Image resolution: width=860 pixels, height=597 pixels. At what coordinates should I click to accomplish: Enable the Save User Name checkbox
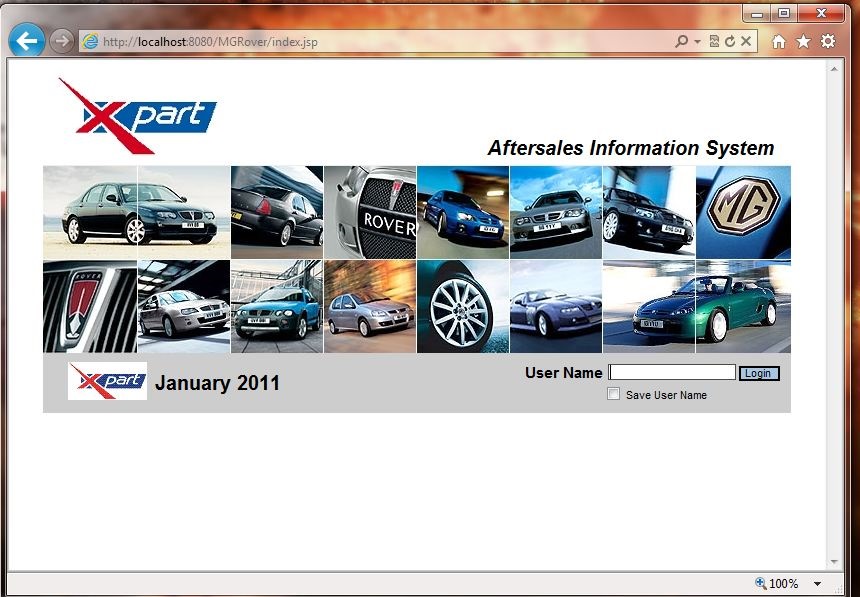[x=614, y=394]
